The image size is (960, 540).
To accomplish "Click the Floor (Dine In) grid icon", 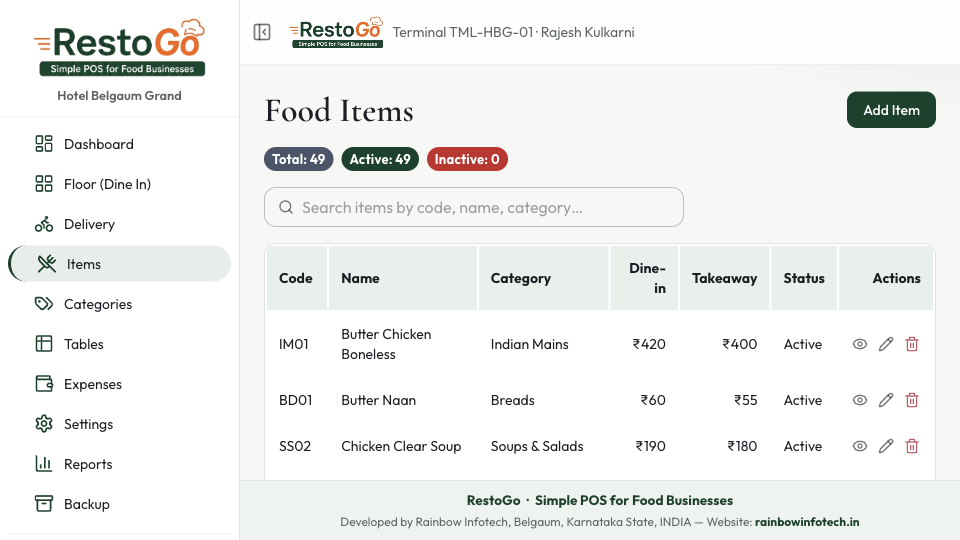I will (x=44, y=184).
